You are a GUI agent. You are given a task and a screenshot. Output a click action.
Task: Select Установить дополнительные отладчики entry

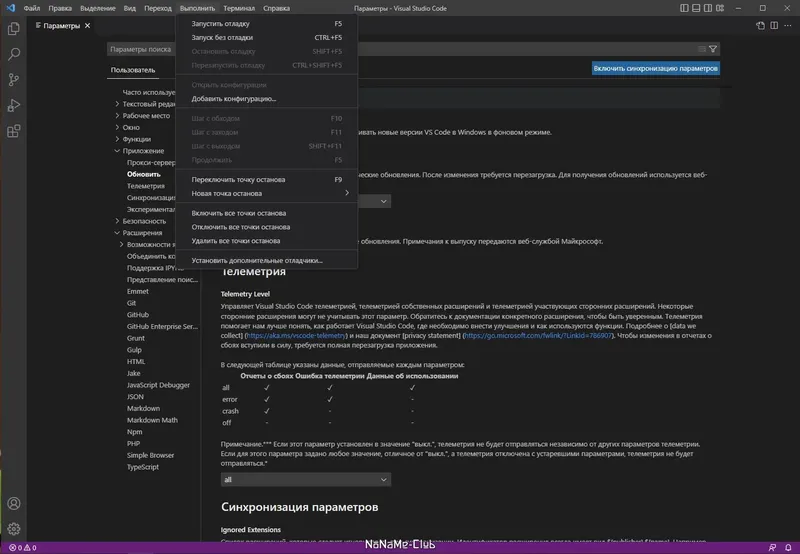tap(266, 260)
